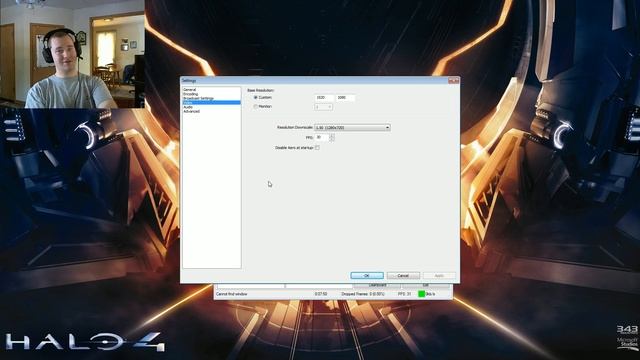Click the custom height field showing 1080

coord(345,98)
